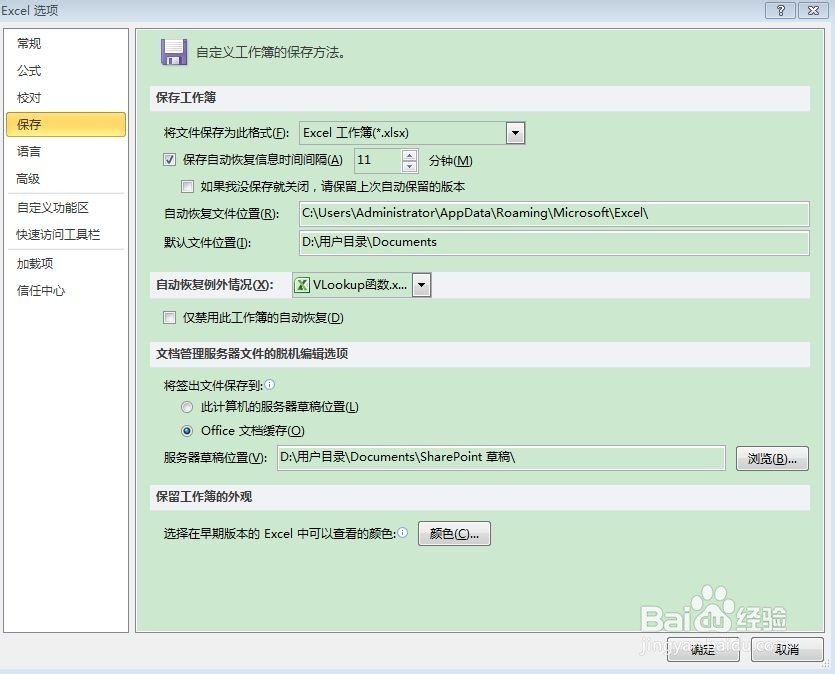Increase autosave minutes with up arrow
Image resolution: width=835 pixels, height=674 pixels.
coord(410,155)
